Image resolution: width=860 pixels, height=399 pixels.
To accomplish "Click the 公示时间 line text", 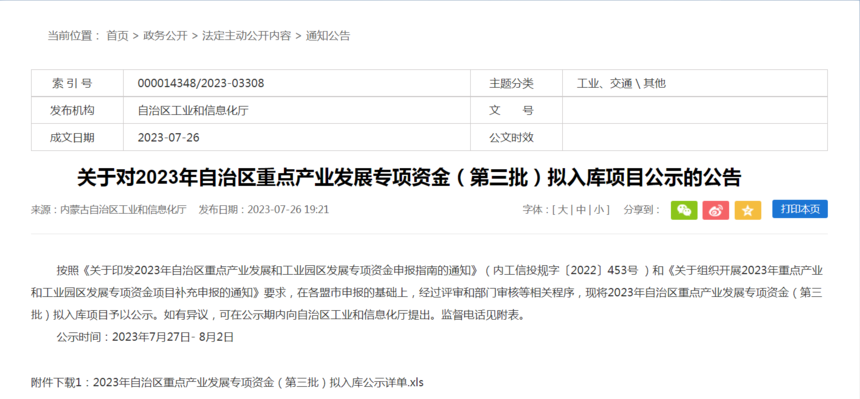I will click(x=145, y=337).
